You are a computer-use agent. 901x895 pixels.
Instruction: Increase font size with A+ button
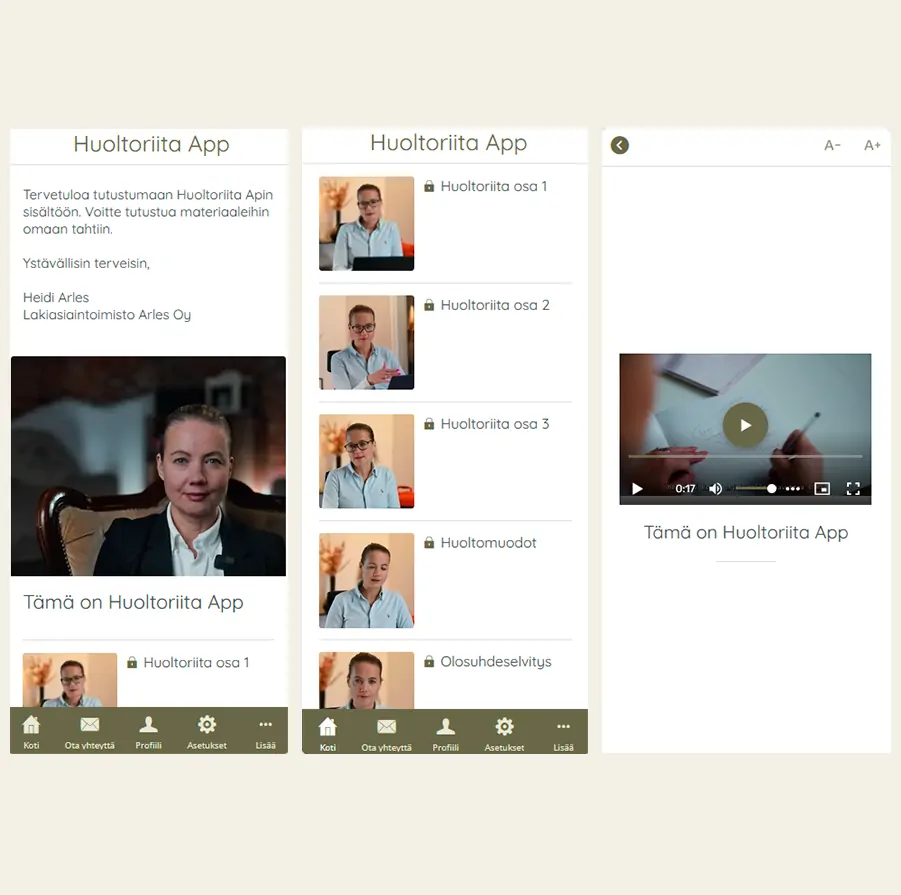tap(872, 145)
